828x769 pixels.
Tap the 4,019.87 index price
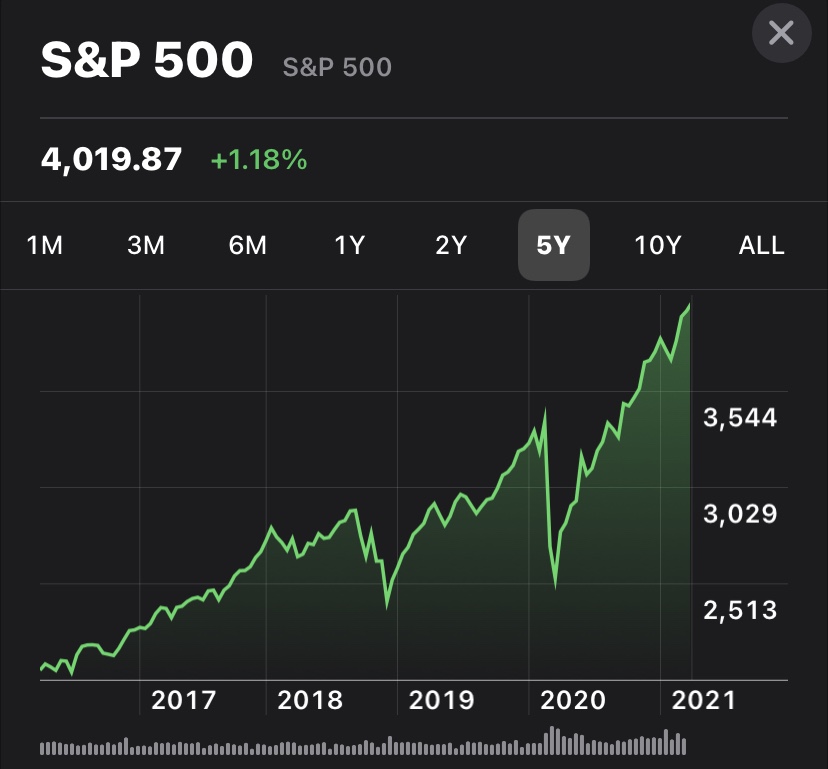[x=112, y=159]
